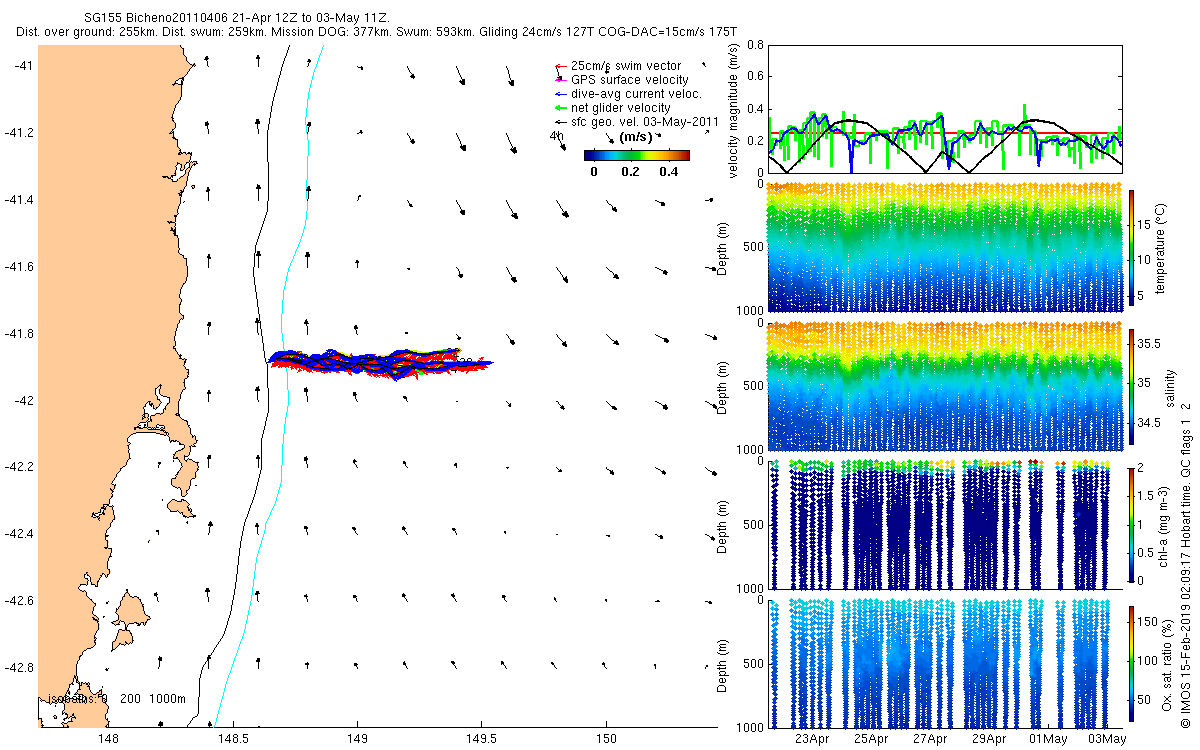Click the 'velocity magnitude (m/s)' axis label
The image size is (1200, 750).
coord(735,110)
